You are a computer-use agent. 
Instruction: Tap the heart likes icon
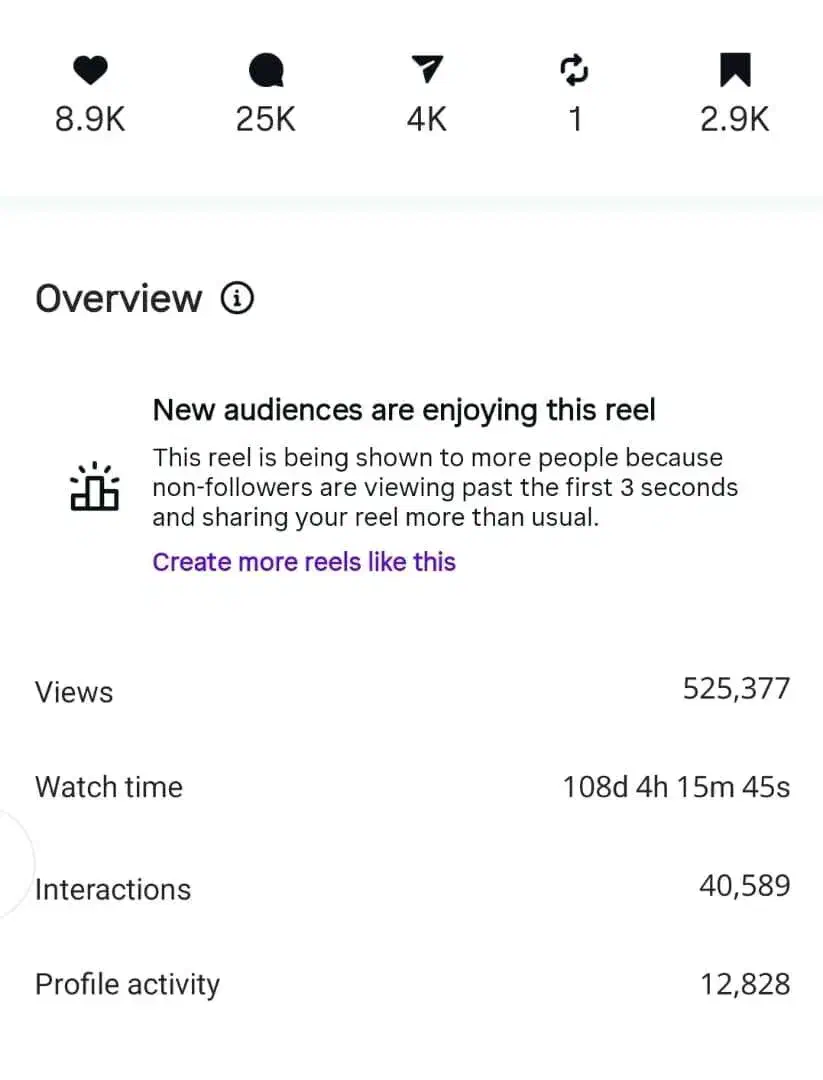[90, 70]
